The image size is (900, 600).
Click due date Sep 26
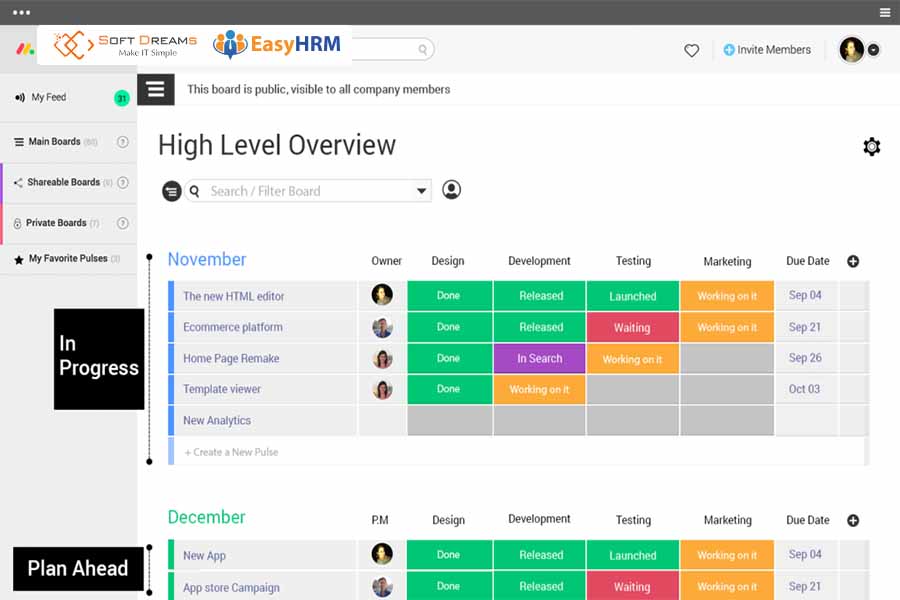click(x=805, y=358)
